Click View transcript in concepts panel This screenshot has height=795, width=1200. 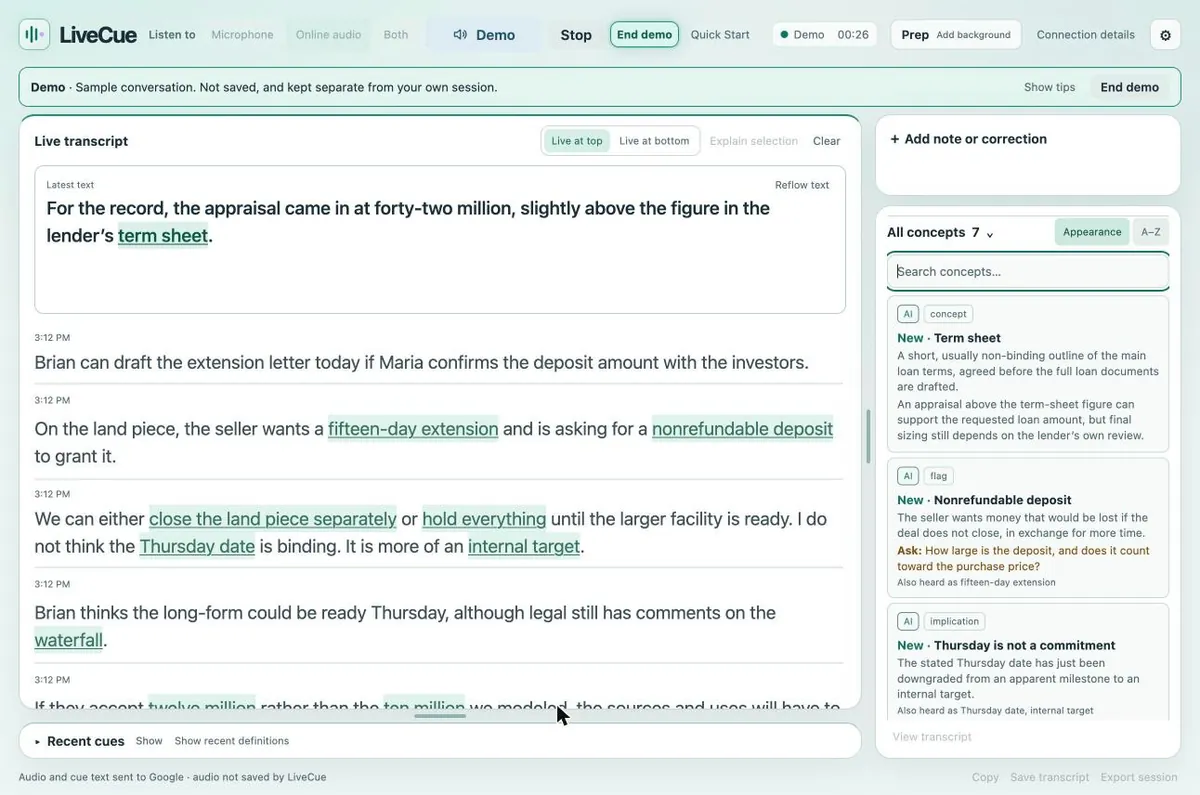coord(932,737)
